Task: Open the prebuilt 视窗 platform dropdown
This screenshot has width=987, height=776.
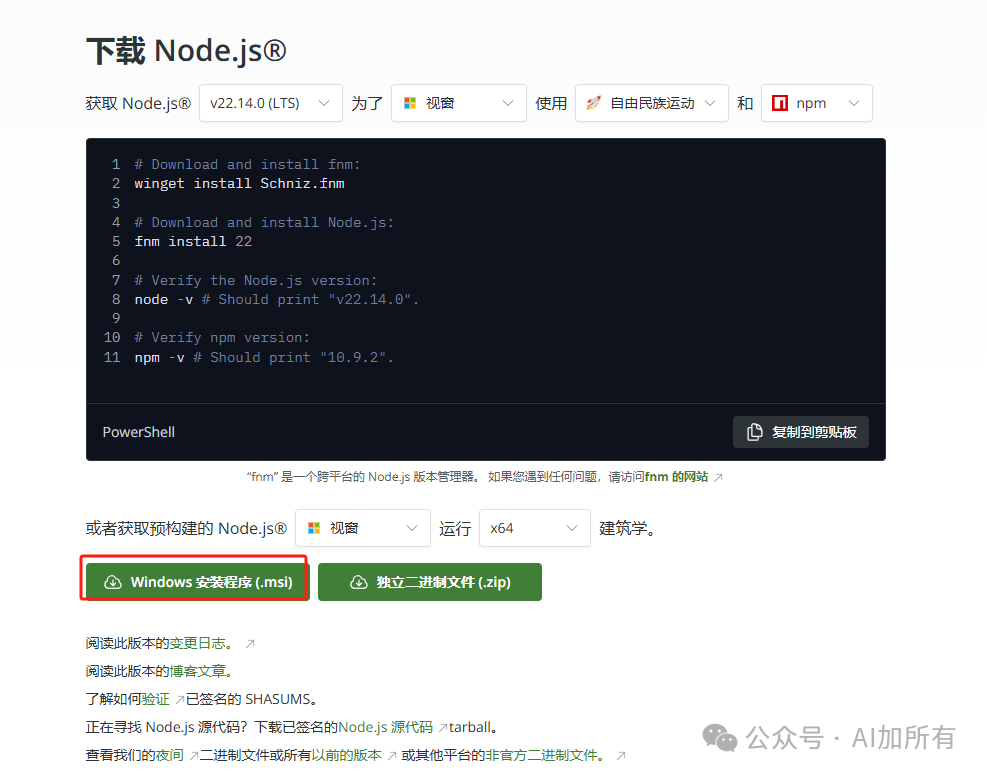Action: pos(363,528)
